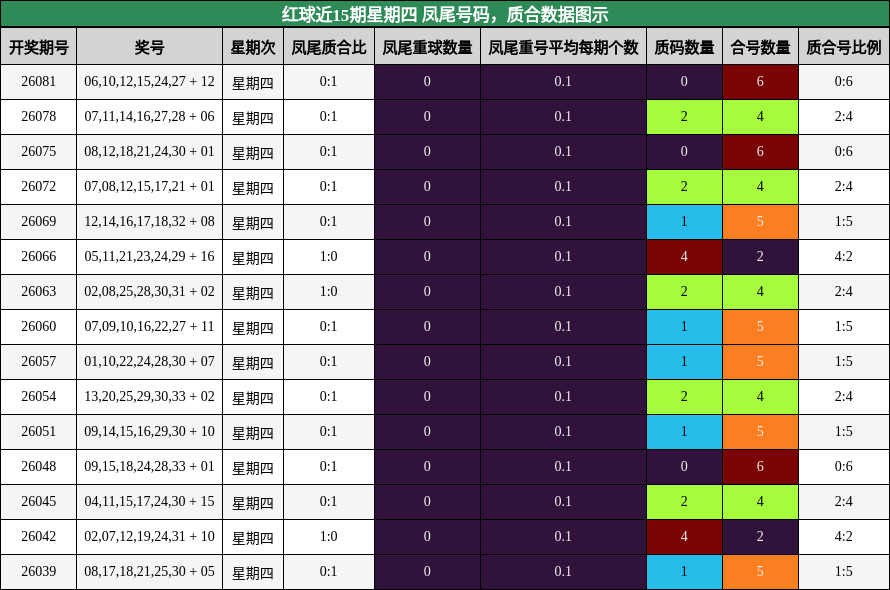Select draw period 26066

39,257
